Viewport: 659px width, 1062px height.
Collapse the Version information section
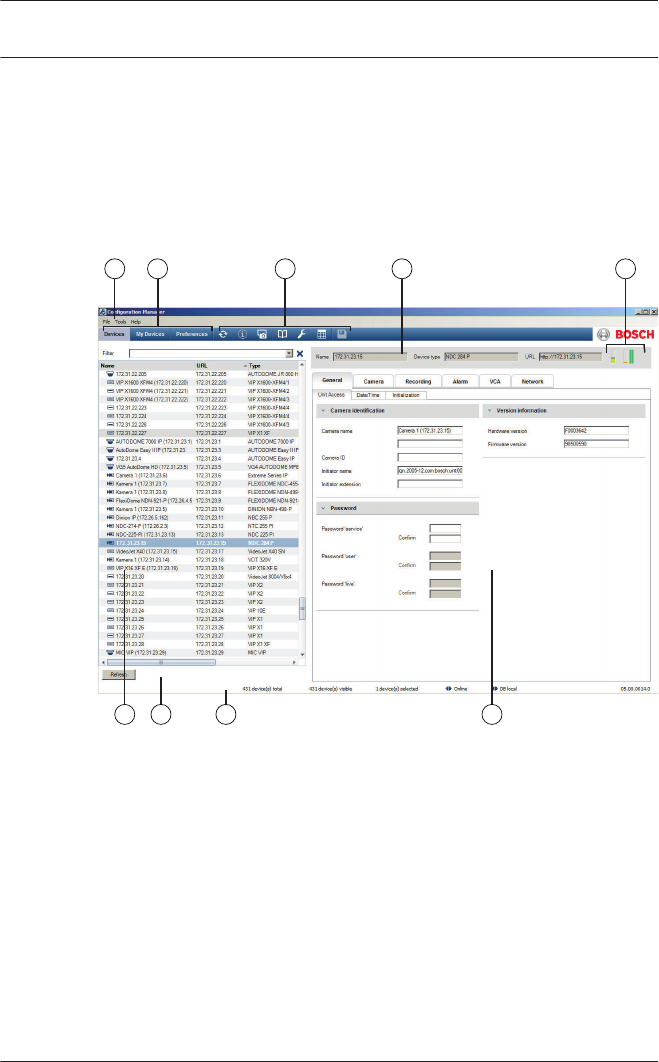click(x=489, y=410)
